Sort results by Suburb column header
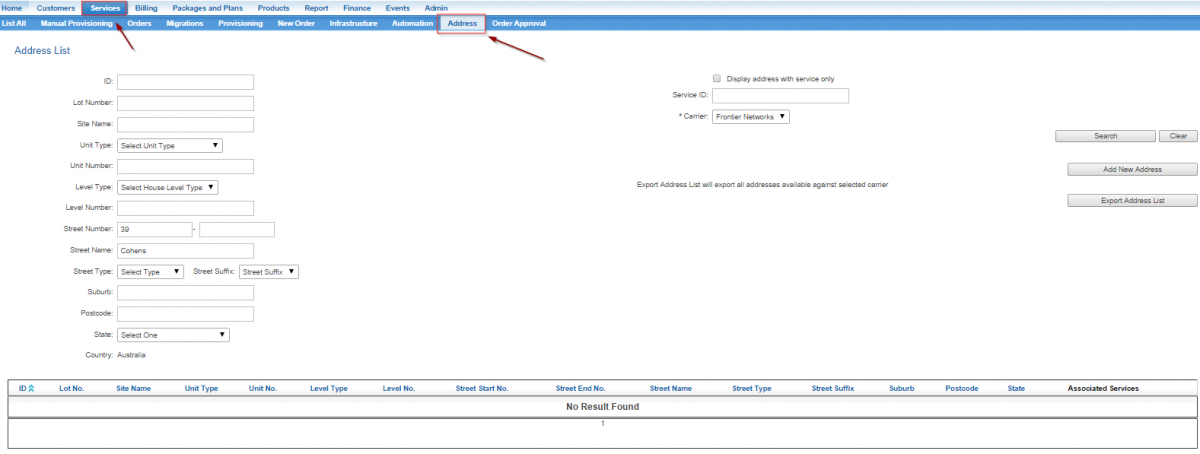Screen dimensions: 1200x454 [x=901, y=388]
